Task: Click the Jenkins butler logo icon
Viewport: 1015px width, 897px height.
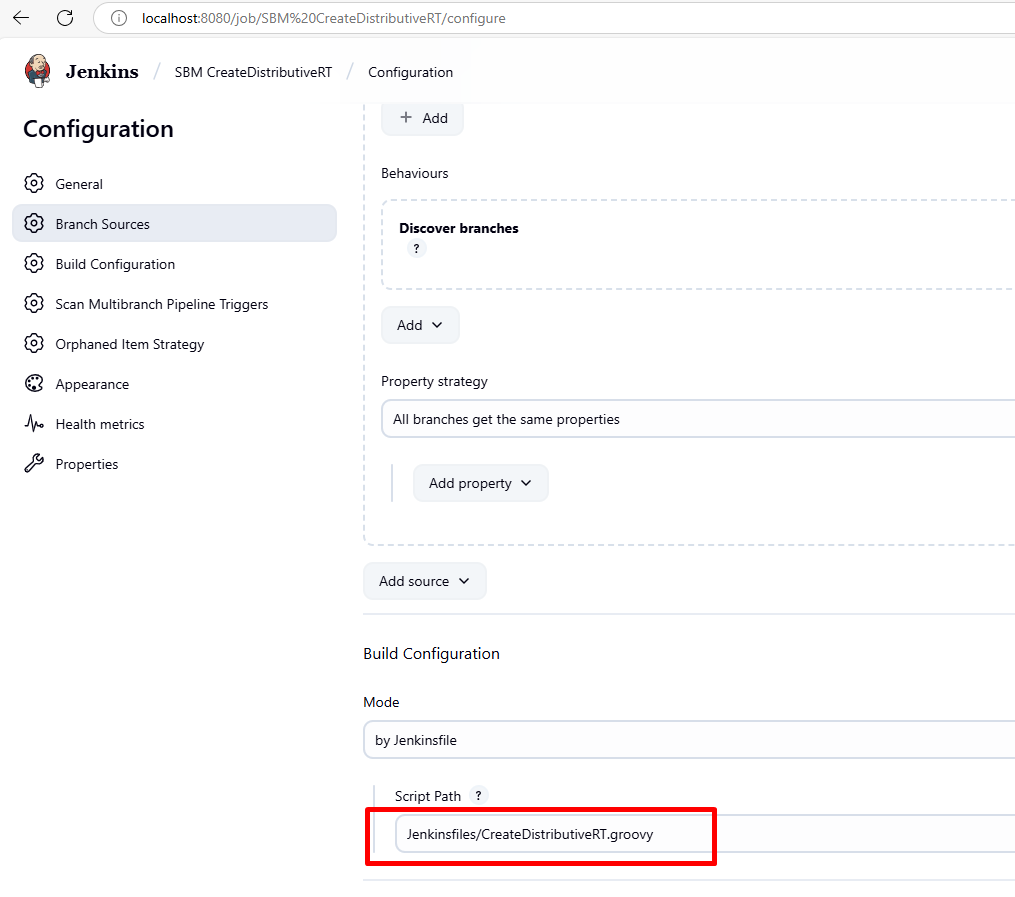Action: click(x=37, y=71)
